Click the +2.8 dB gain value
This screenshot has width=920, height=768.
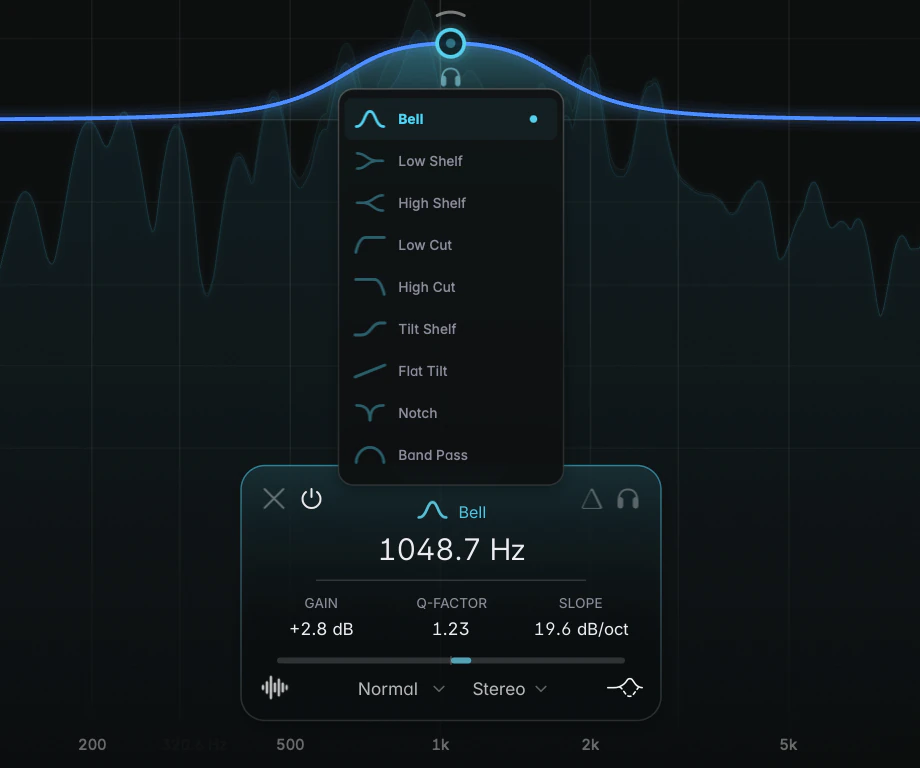322,629
